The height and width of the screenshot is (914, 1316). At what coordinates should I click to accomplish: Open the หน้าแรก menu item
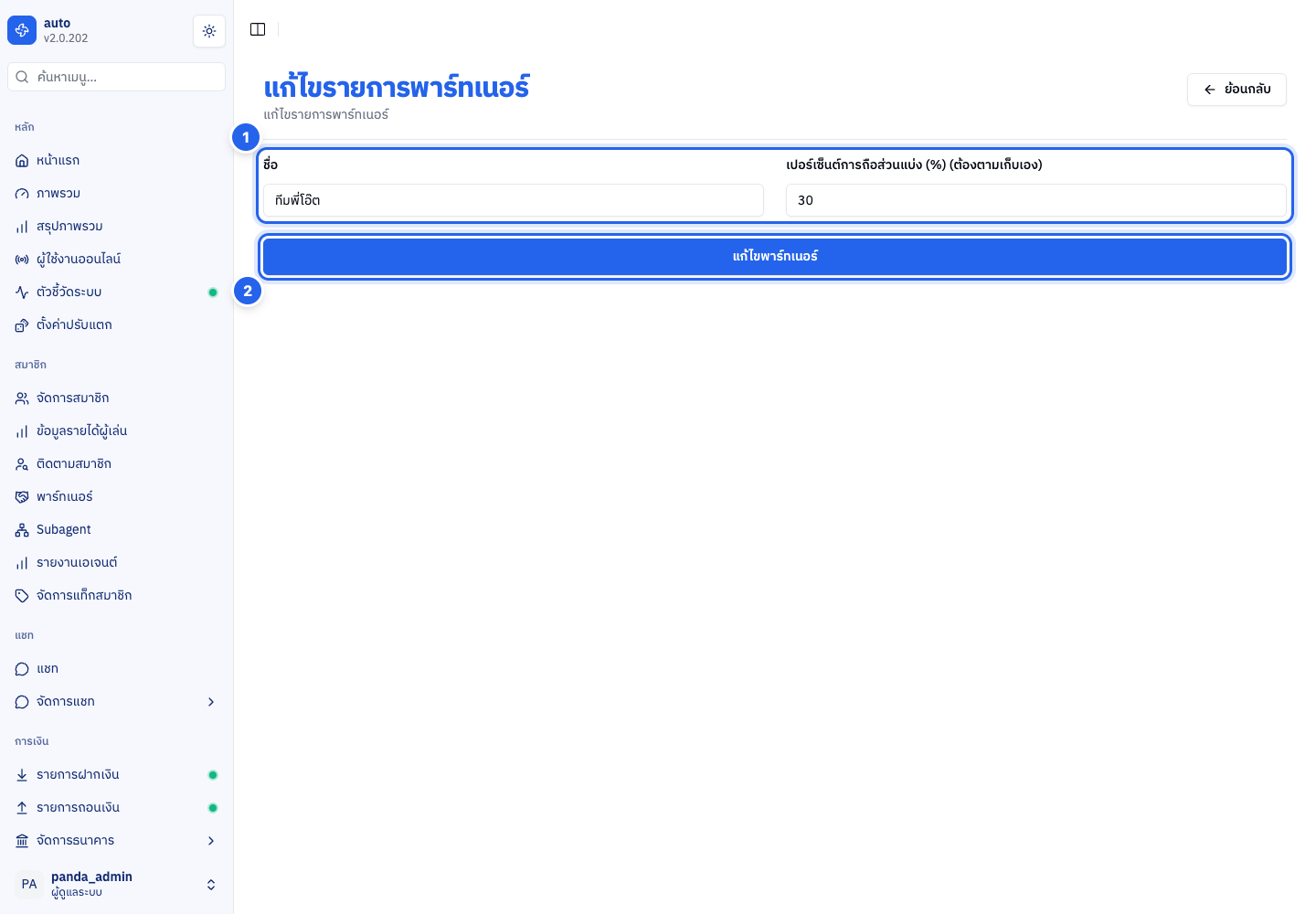point(116,161)
